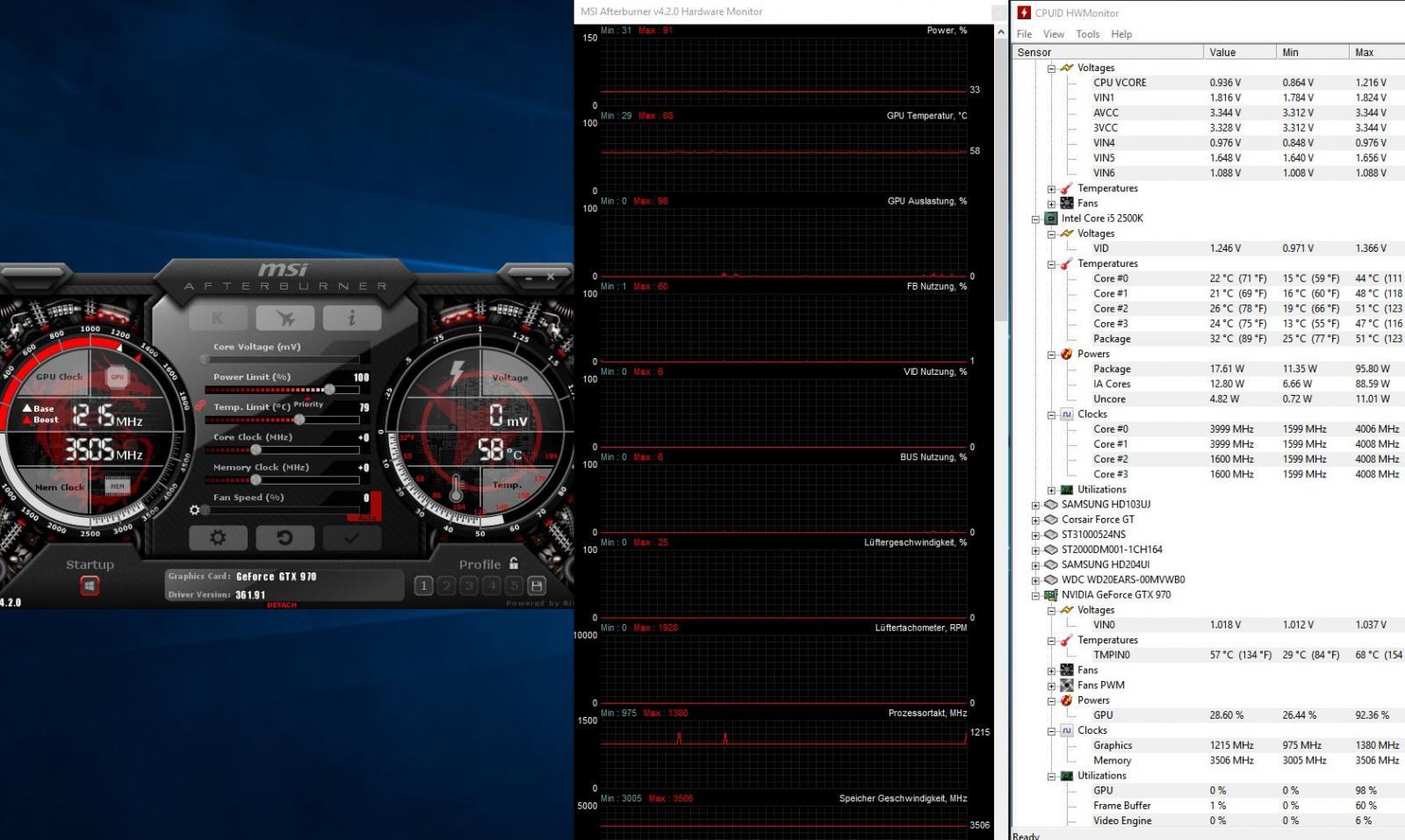This screenshot has height=840, width=1405.
Task: Click the Intel Core i5 2500K processor icon
Action: (x=1051, y=219)
